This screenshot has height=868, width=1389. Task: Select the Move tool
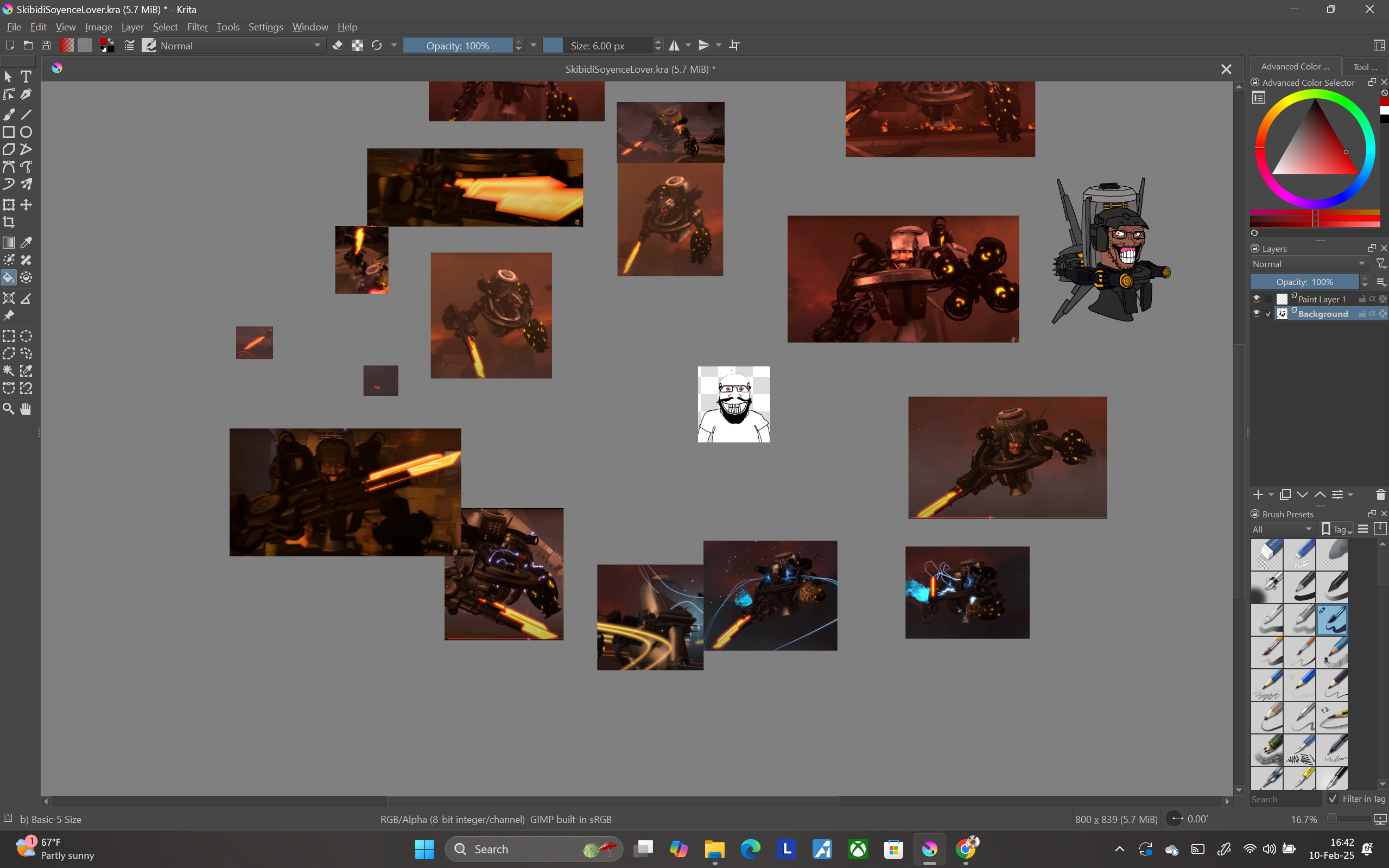click(x=26, y=205)
